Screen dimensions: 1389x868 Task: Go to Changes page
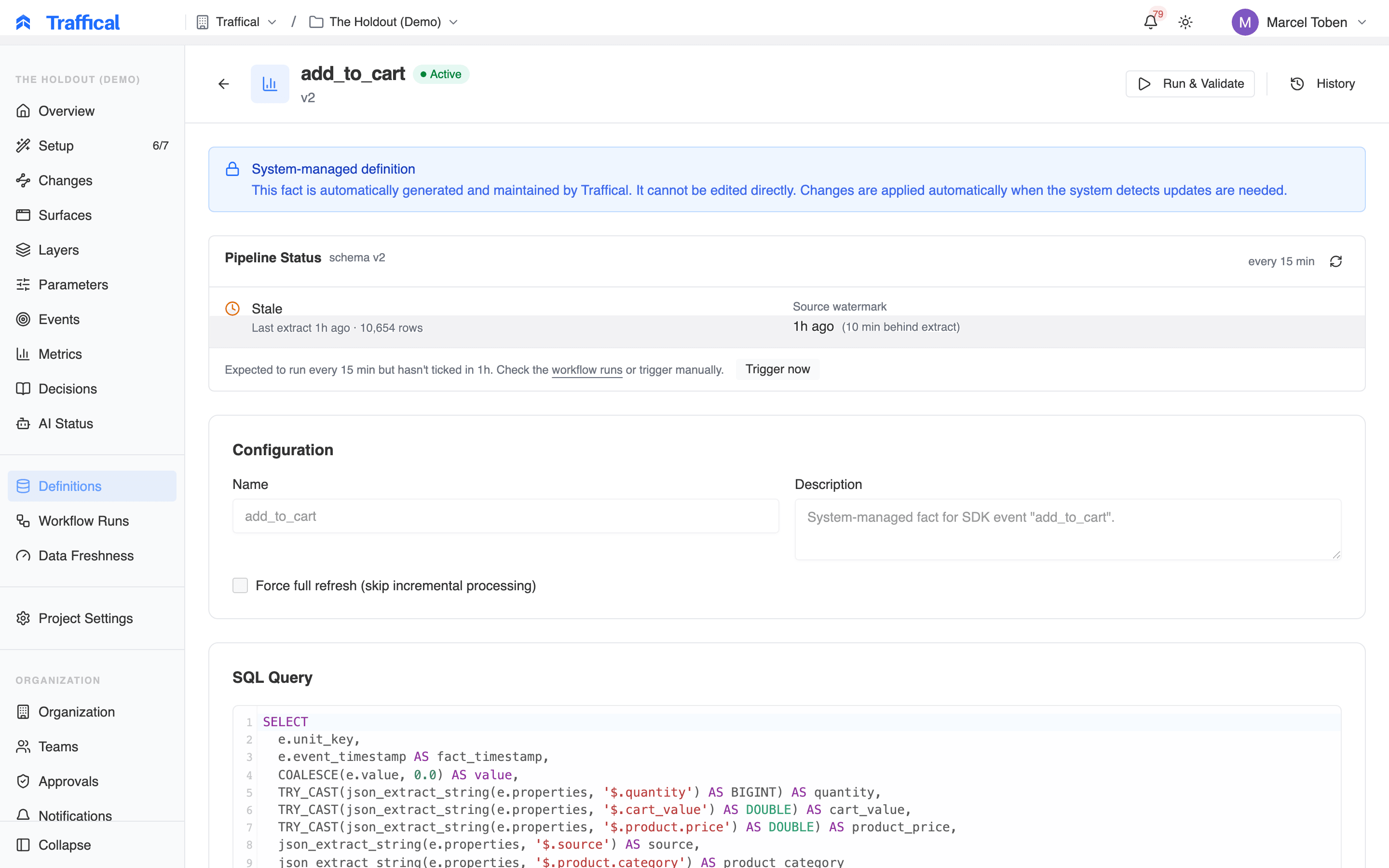(x=92, y=180)
